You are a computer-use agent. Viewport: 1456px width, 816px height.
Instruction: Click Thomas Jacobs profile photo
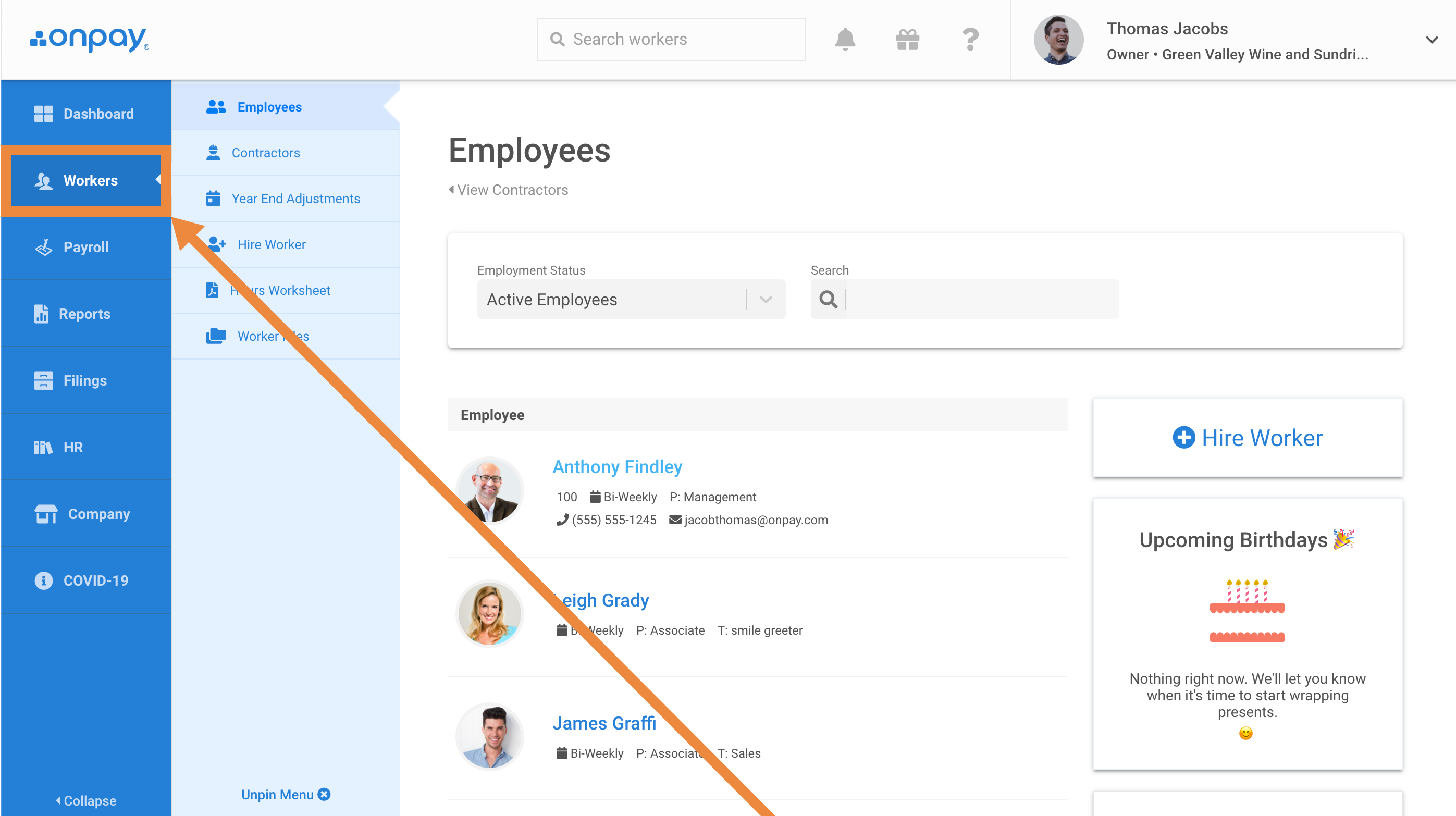[1058, 40]
